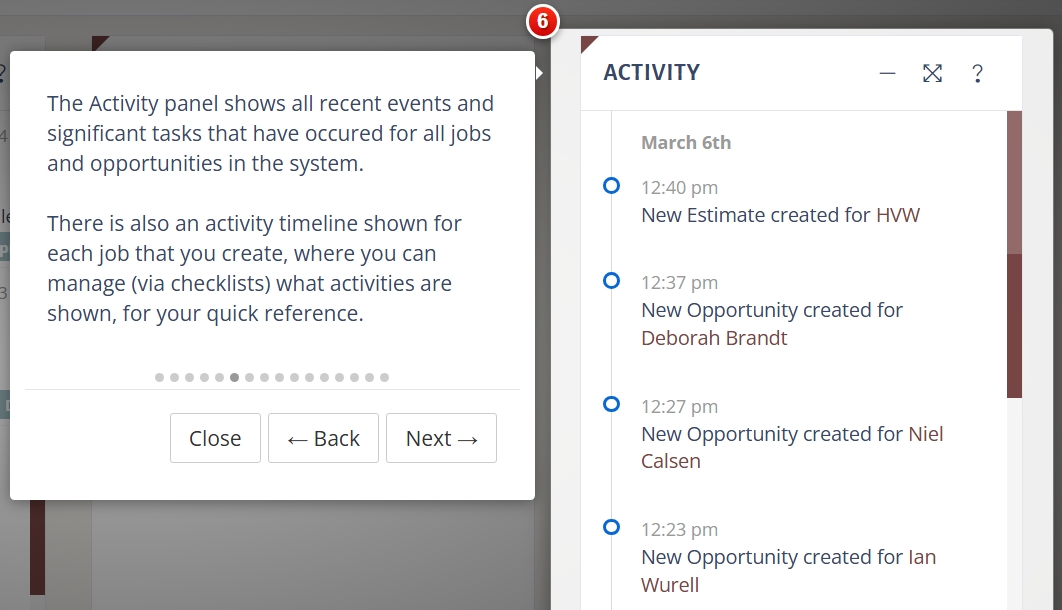Open the HVW estimate link
Screen dimensions: 1062x610
(x=898, y=214)
